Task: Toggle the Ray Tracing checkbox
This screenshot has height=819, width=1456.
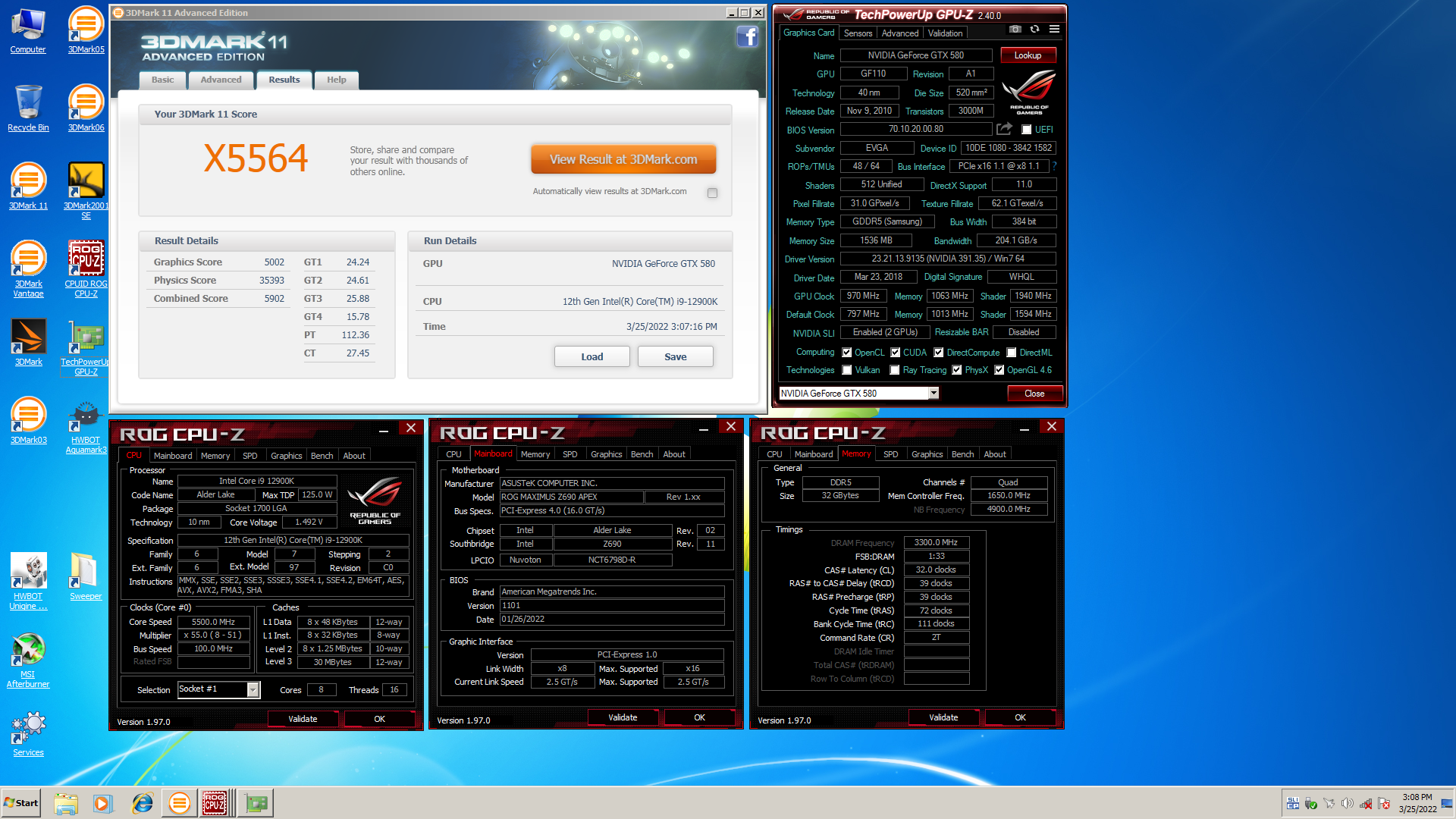Action: (895, 370)
